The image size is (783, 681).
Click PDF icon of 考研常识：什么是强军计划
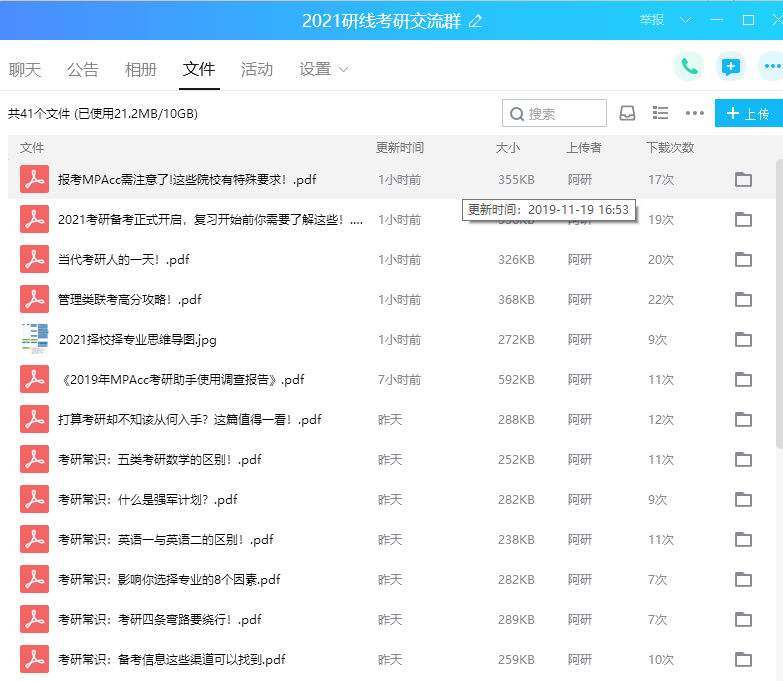(35, 499)
